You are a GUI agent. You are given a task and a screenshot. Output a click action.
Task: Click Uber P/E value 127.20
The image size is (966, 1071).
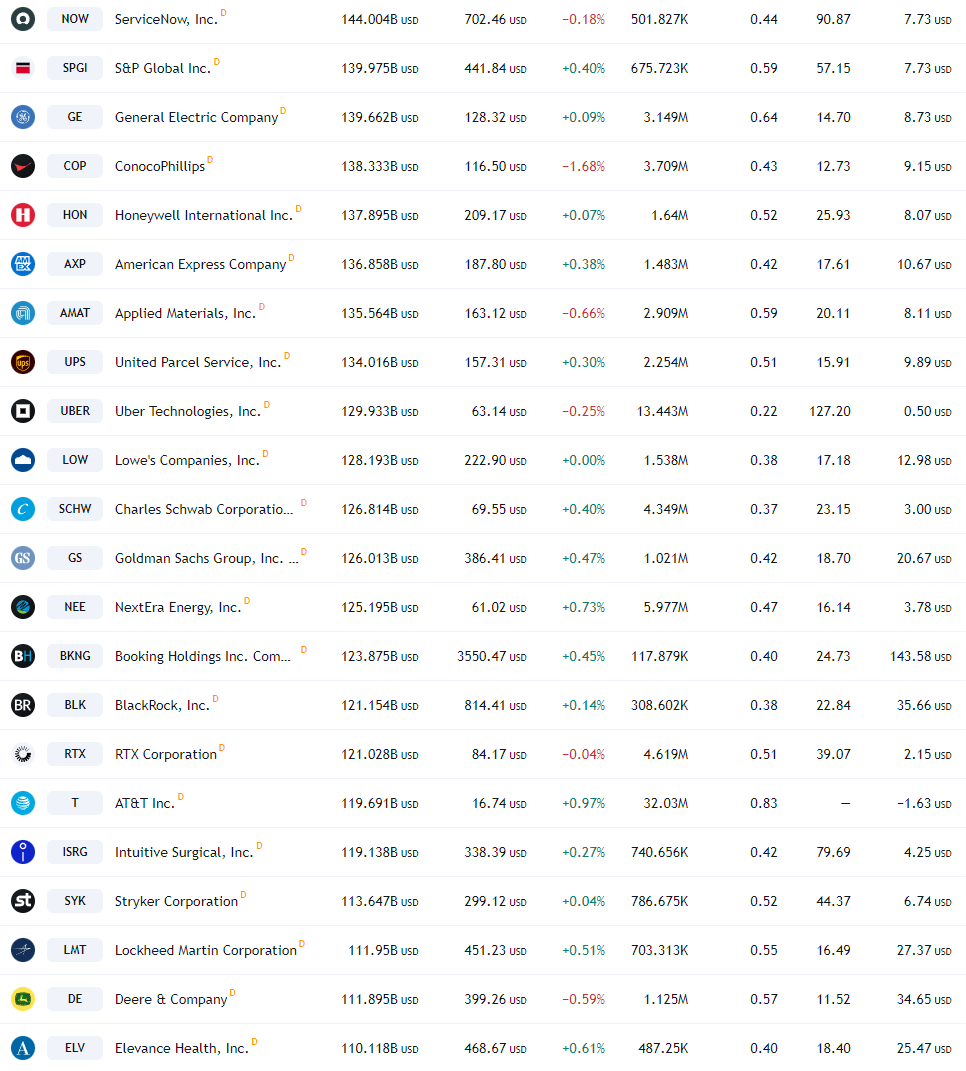(830, 411)
